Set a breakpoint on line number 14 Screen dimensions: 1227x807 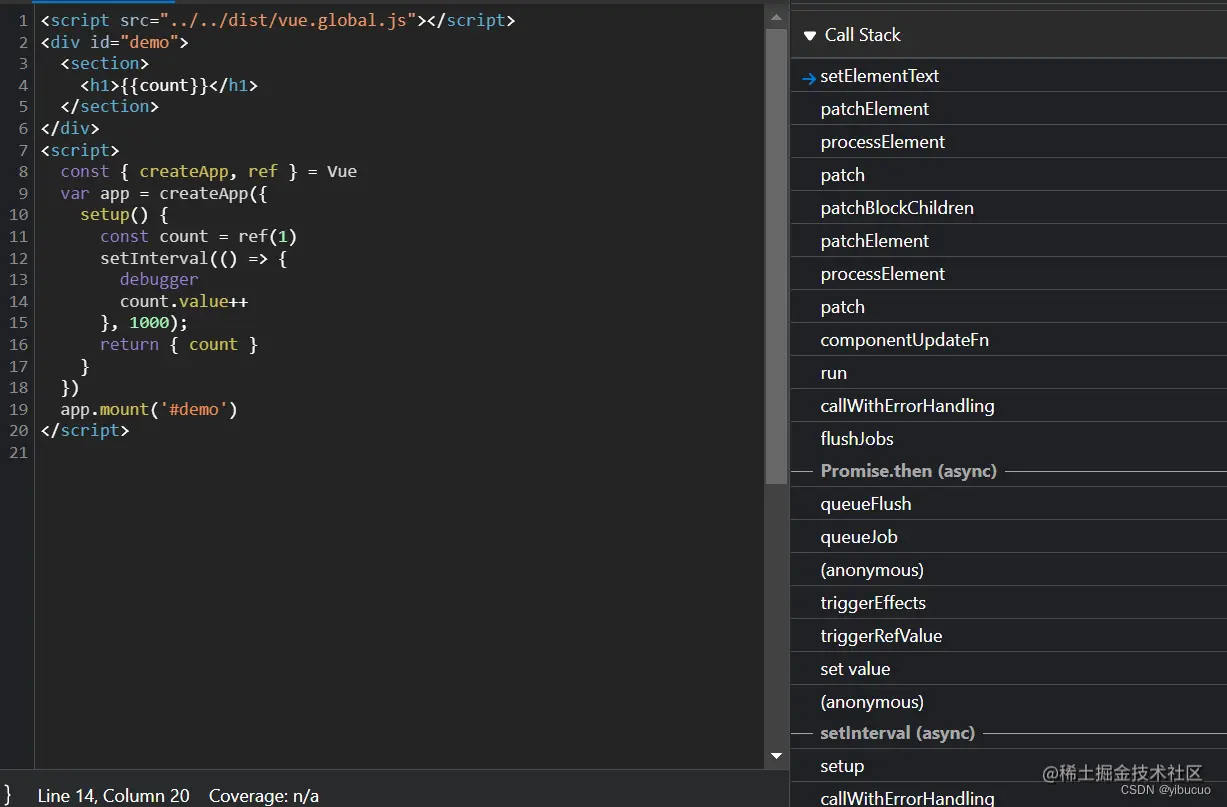tap(19, 301)
